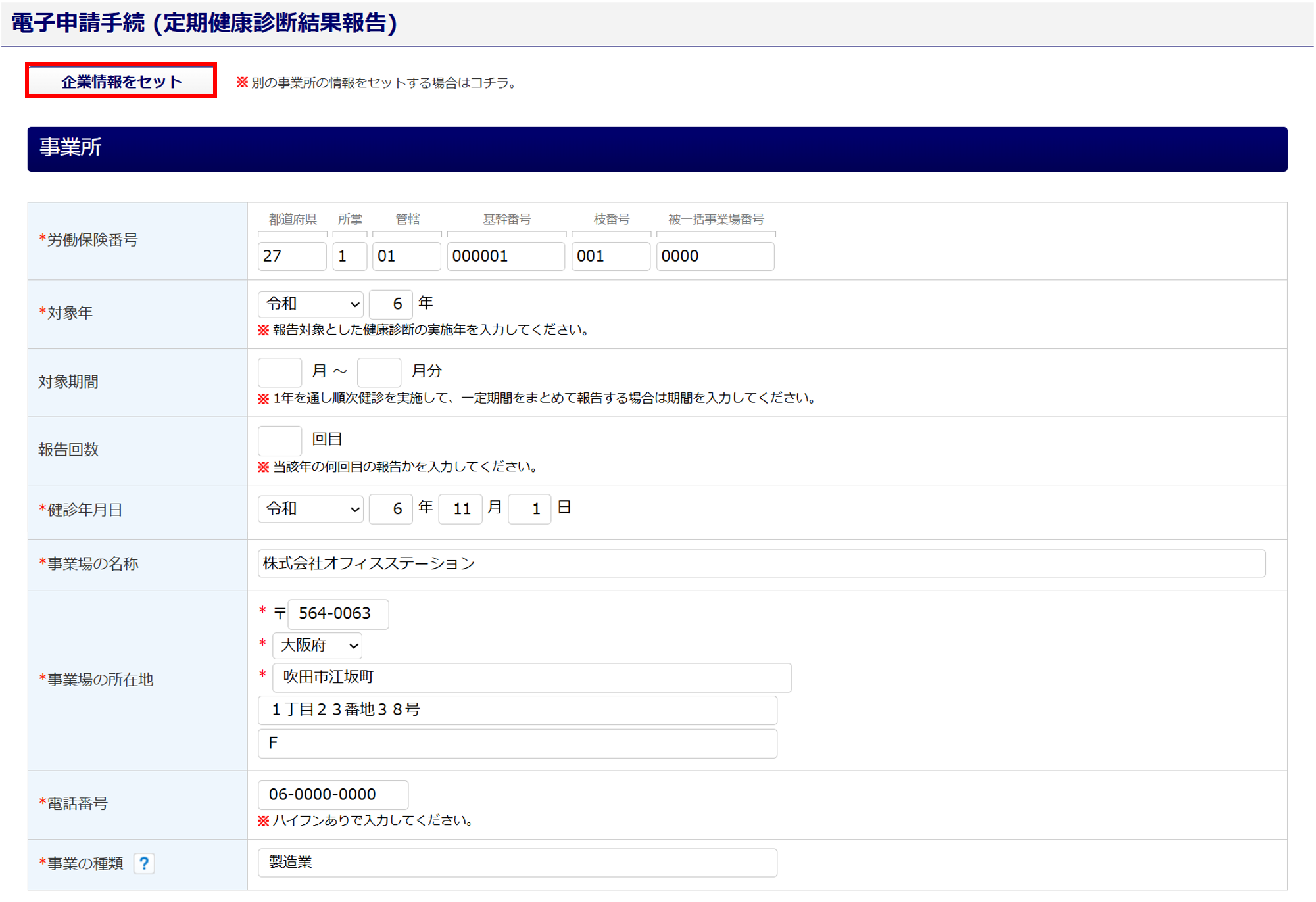Click the 電話番号 field 06-0000-0000
The height and width of the screenshot is (902, 1316).
333,795
